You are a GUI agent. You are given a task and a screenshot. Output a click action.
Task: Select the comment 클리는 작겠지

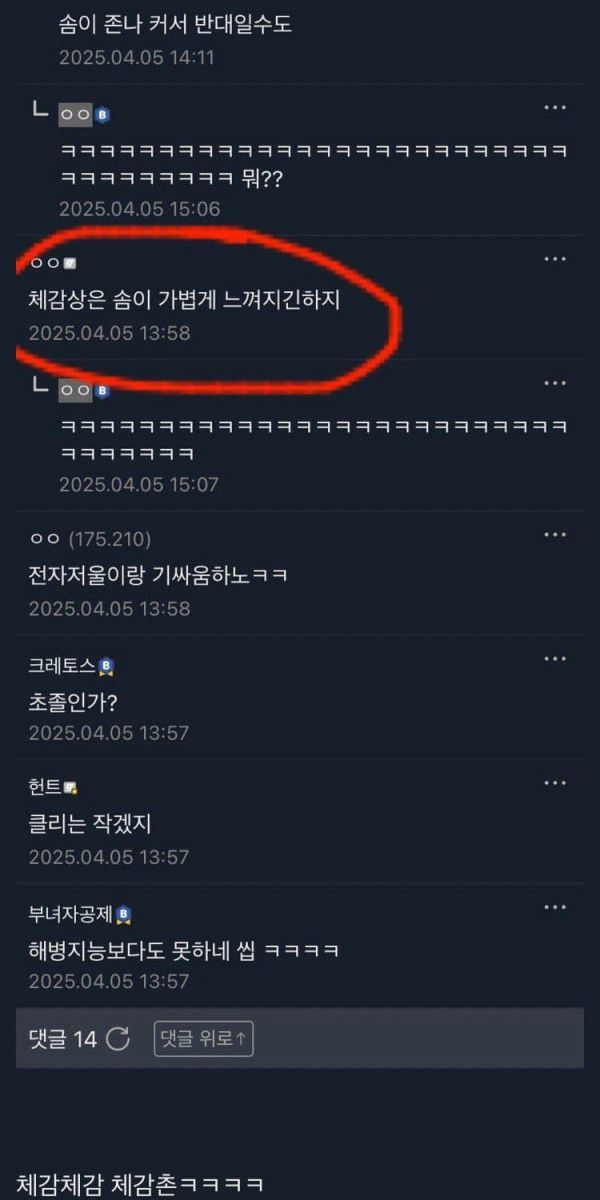(x=90, y=825)
